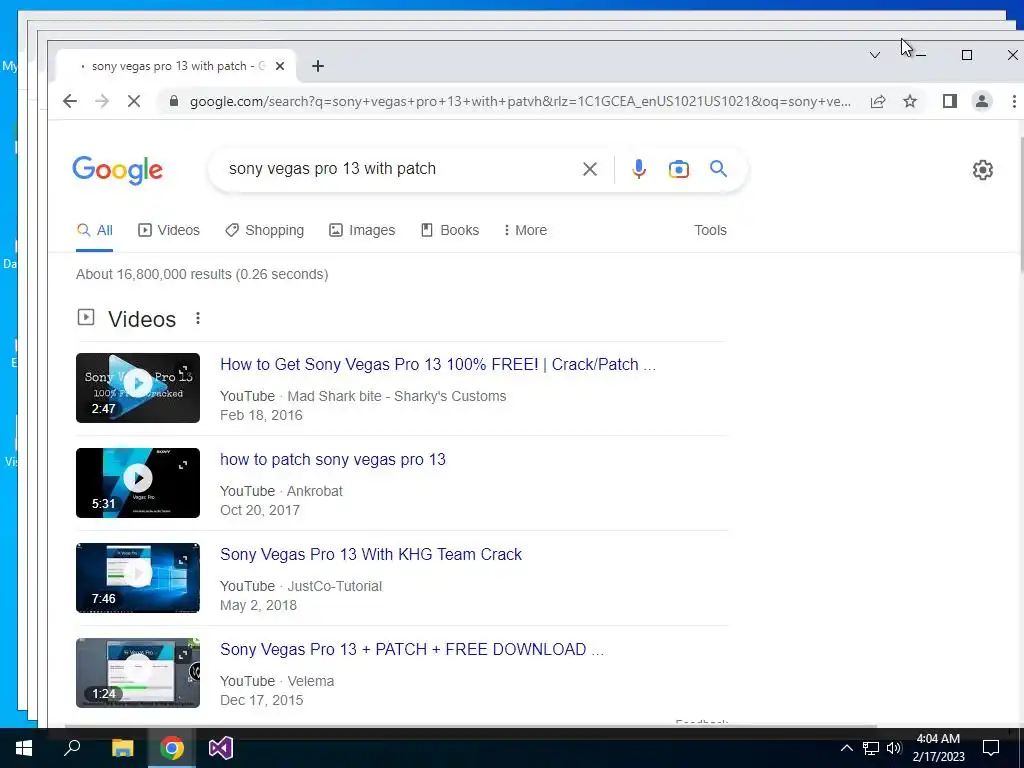The height and width of the screenshot is (768, 1024).
Task: Open the tab search chevron
Action: (x=874, y=55)
